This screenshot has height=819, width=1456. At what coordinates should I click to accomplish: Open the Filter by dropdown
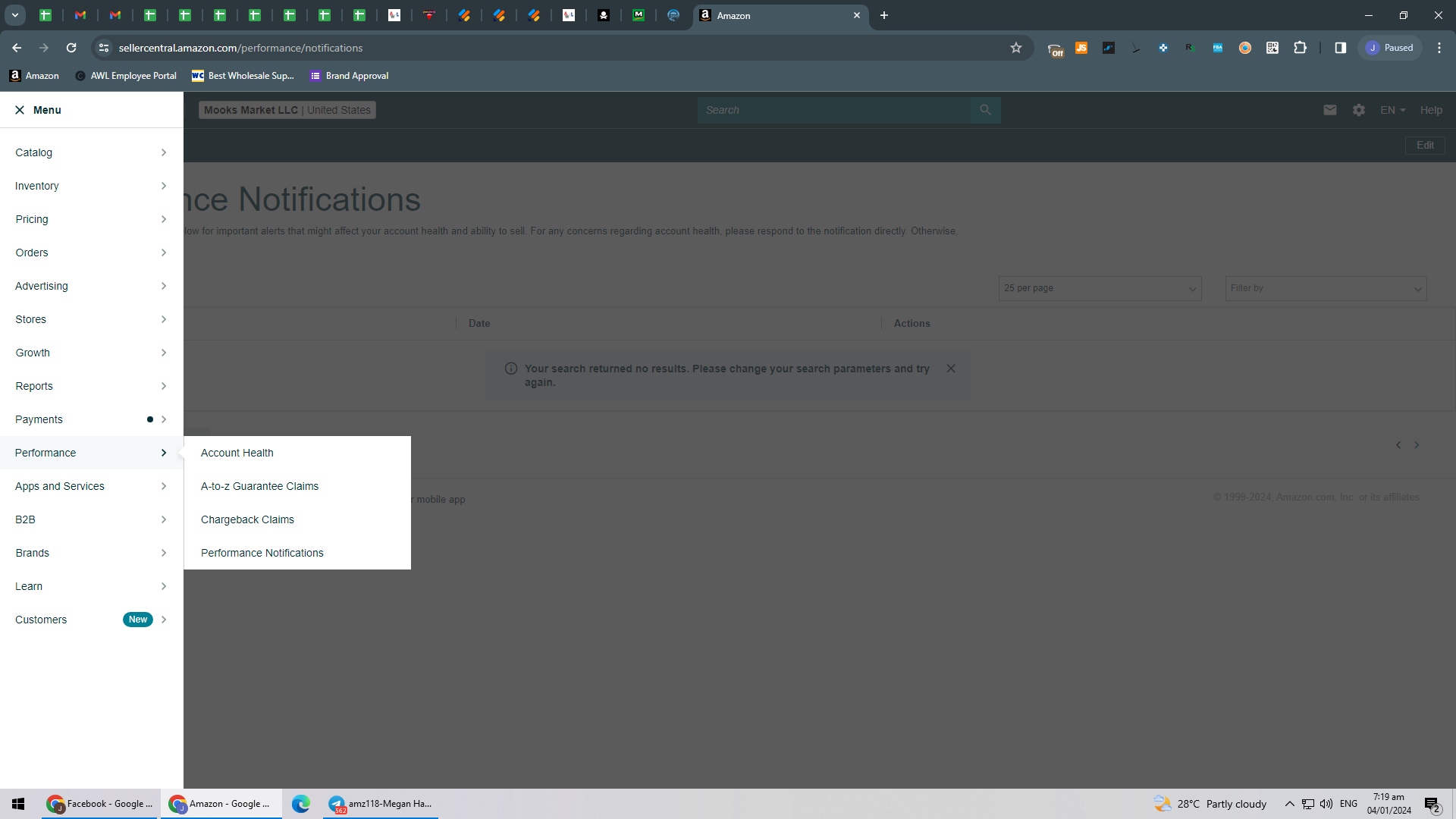click(1326, 288)
